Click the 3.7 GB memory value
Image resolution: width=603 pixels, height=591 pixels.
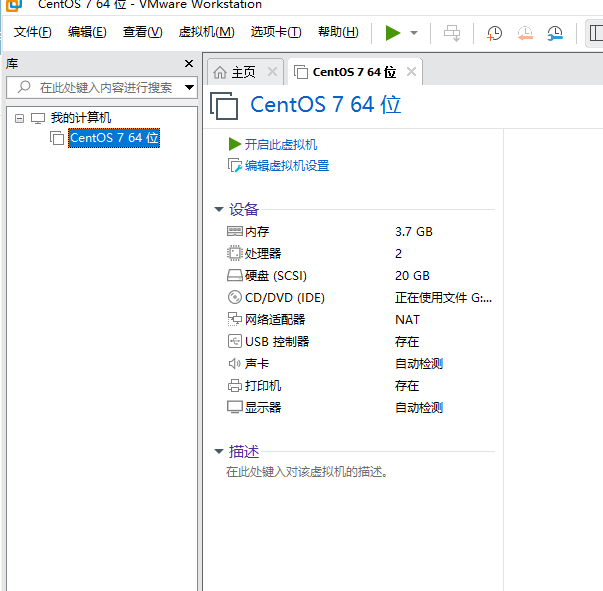(414, 231)
